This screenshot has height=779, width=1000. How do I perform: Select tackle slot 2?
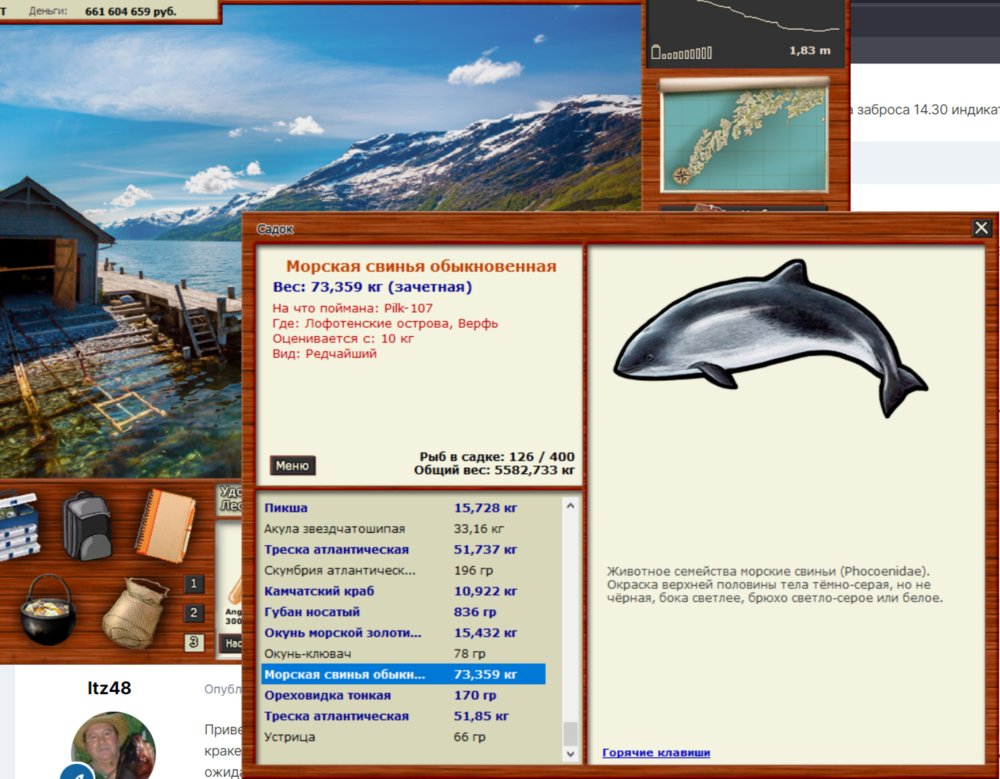[x=194, y=613]
